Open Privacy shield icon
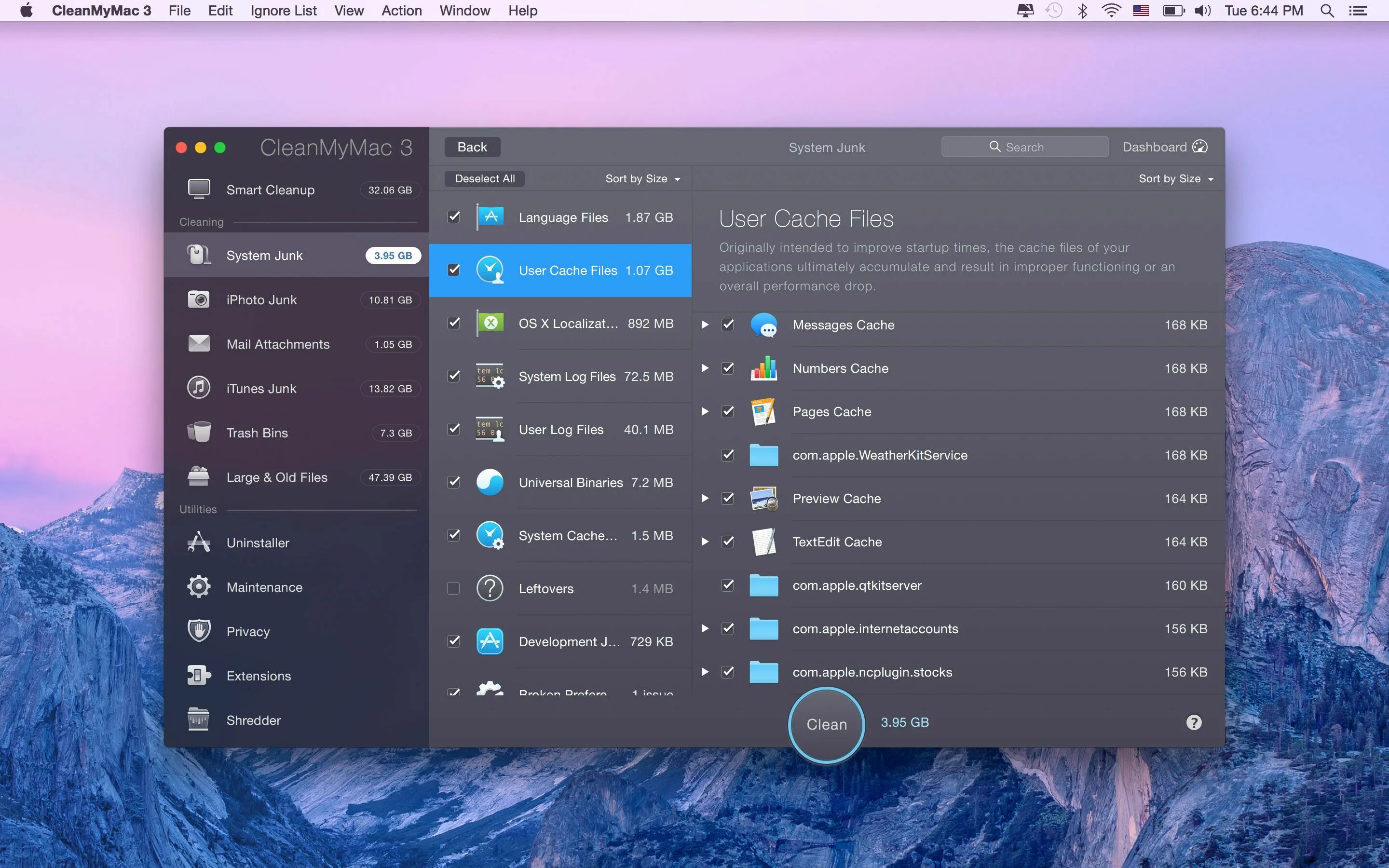1389x868 pixels. 199,631
